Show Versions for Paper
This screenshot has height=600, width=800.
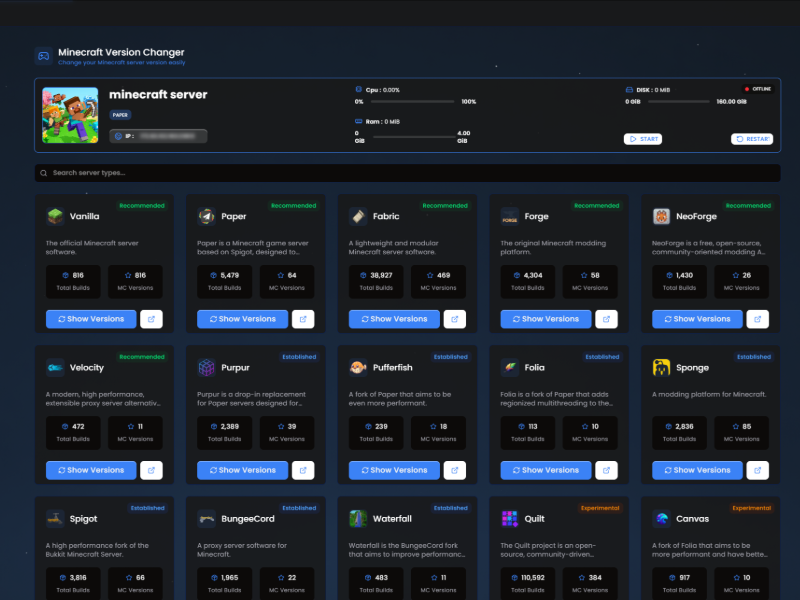pos(243,319)
